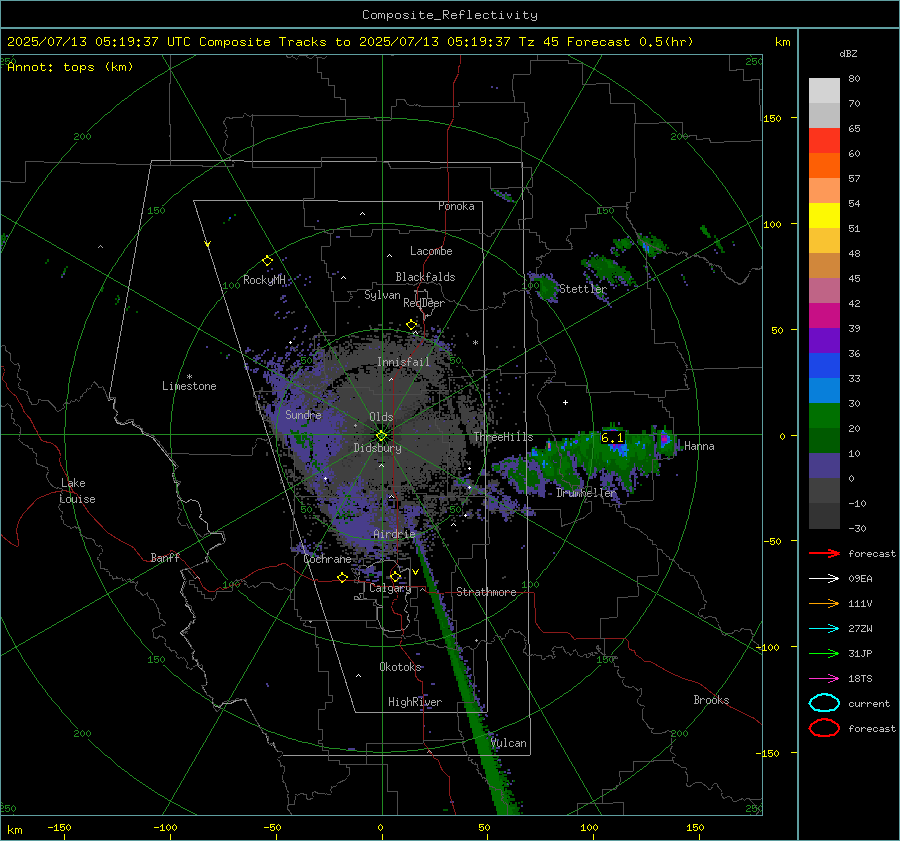Click the Sylvan label
900x841 pixels.
382,295
